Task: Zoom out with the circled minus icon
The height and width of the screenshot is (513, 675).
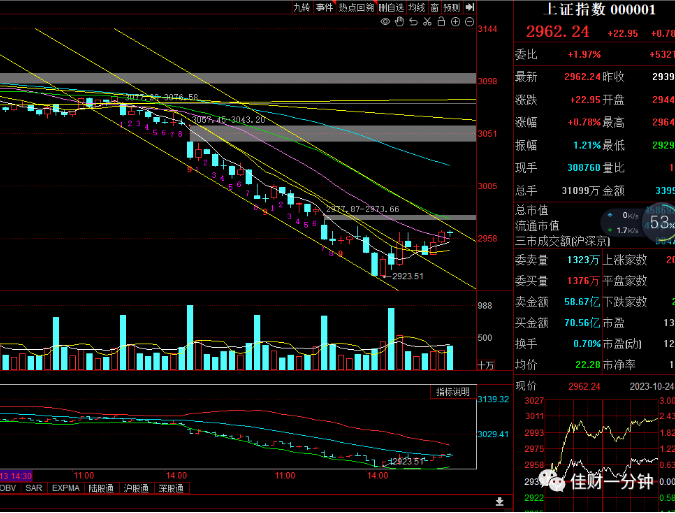Action: 470,22
